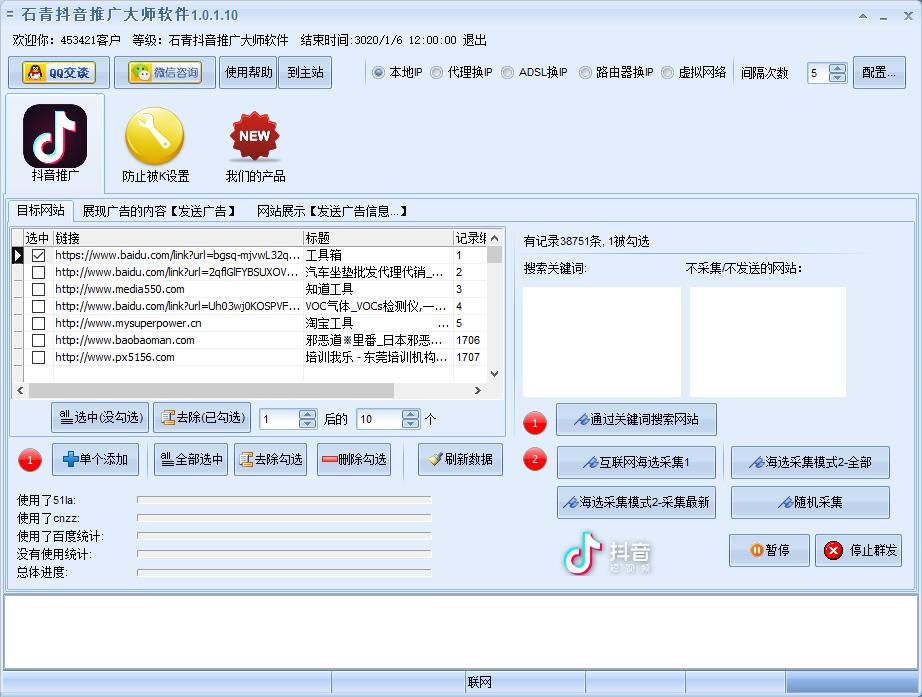Open 我们的产品 NEW badge icon
This screenshot has height=697, width=922.
(255, 146)
